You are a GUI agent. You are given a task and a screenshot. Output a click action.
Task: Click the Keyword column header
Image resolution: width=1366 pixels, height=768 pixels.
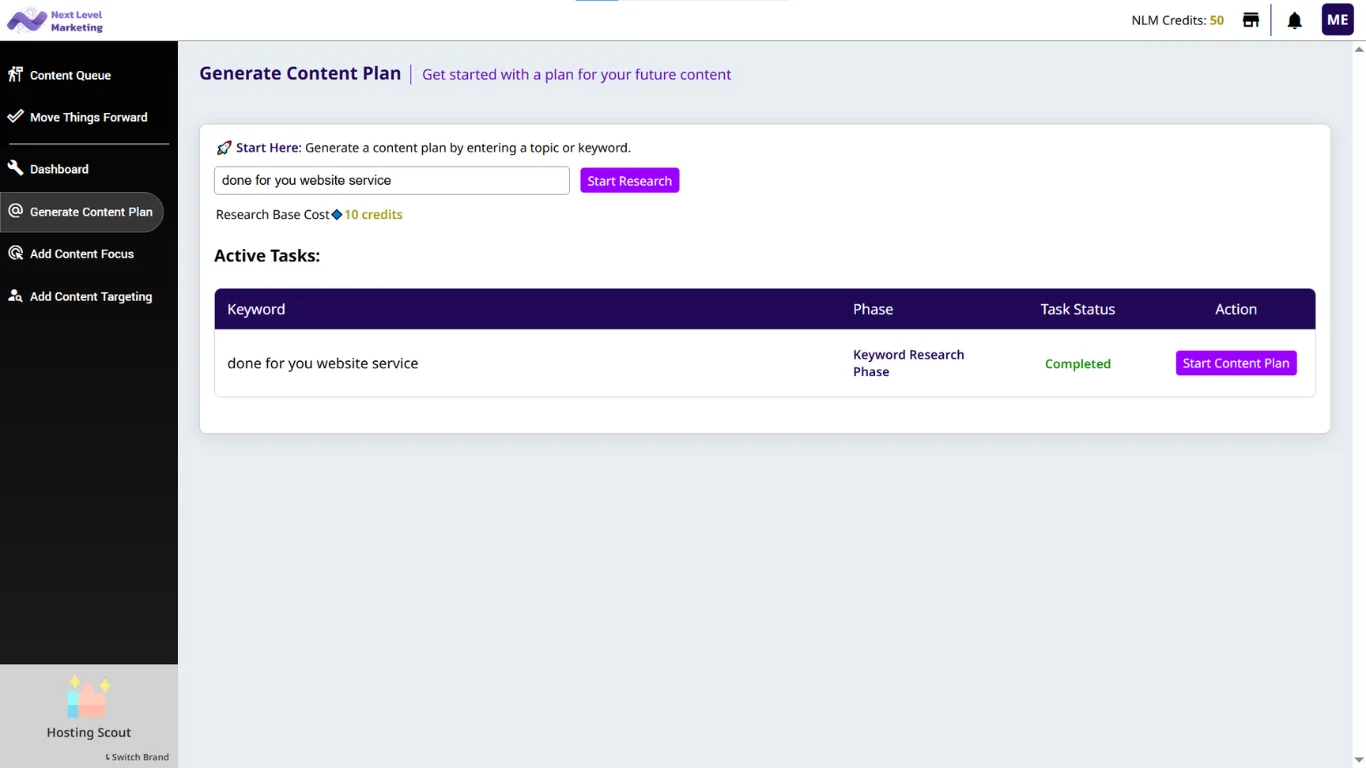(x=256, y=309)
